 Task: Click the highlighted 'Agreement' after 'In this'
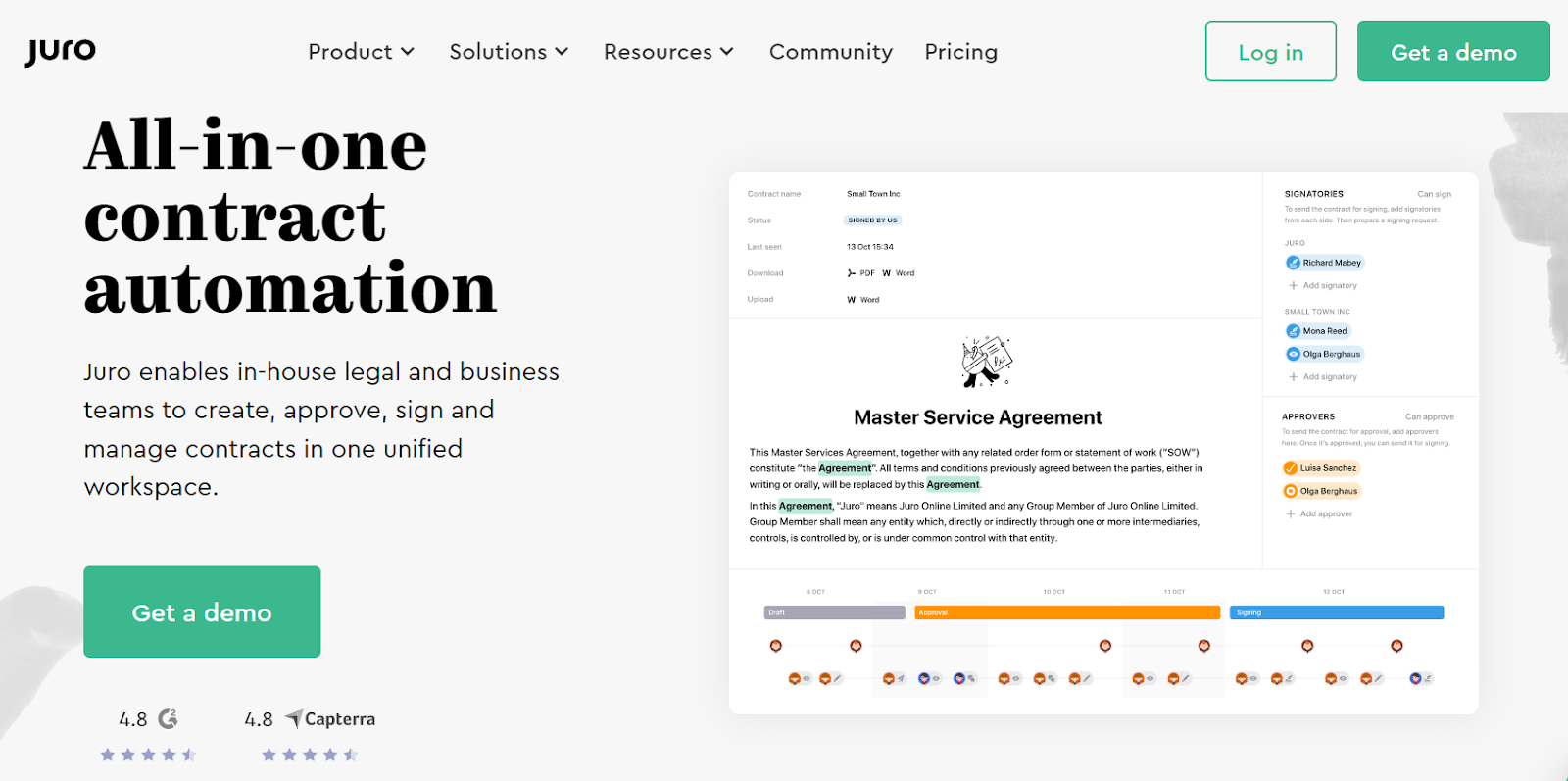pyautogui.click(x=806, y=506)
